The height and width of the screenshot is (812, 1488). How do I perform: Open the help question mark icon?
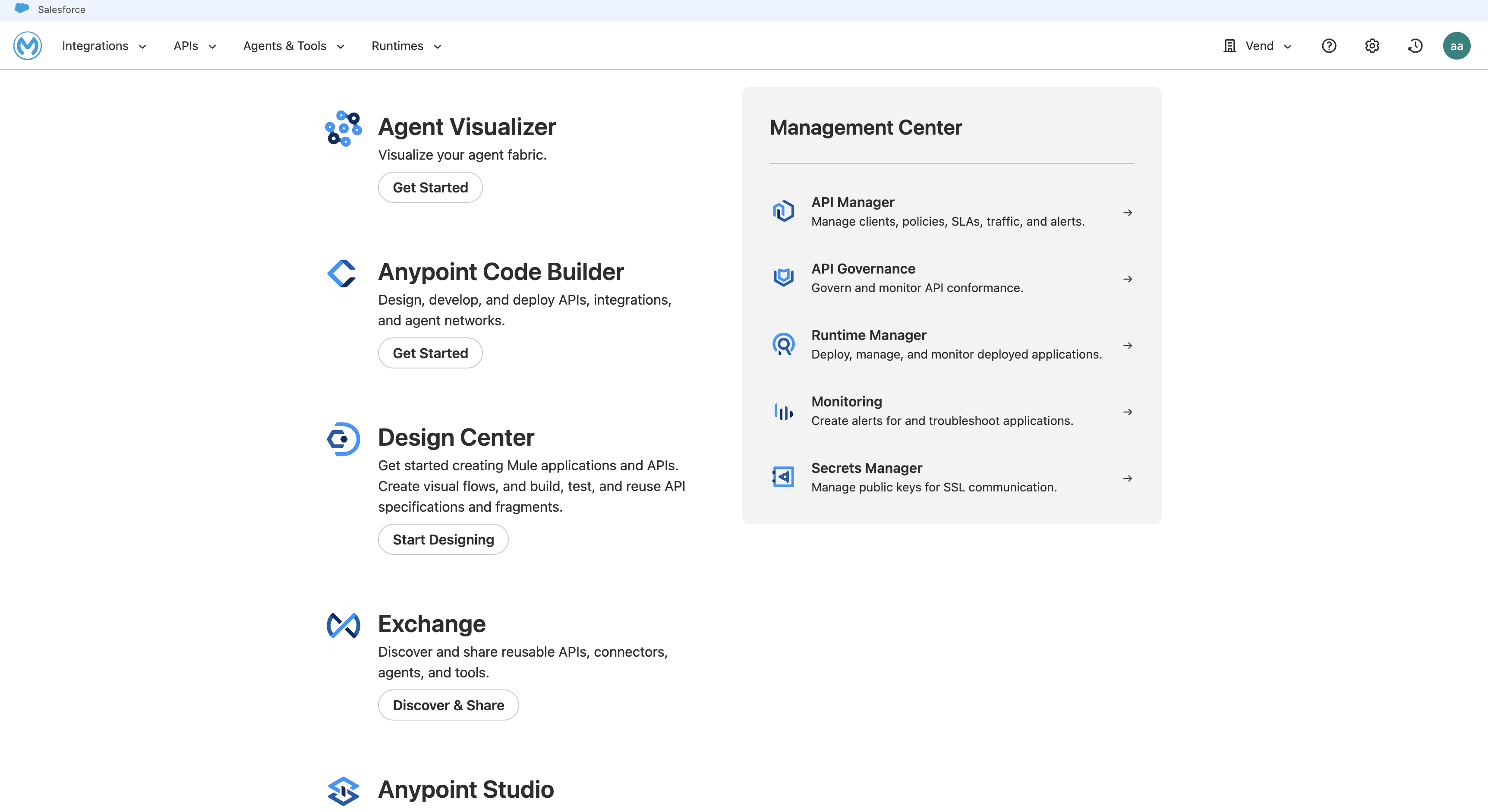(x=1329, y=46)
